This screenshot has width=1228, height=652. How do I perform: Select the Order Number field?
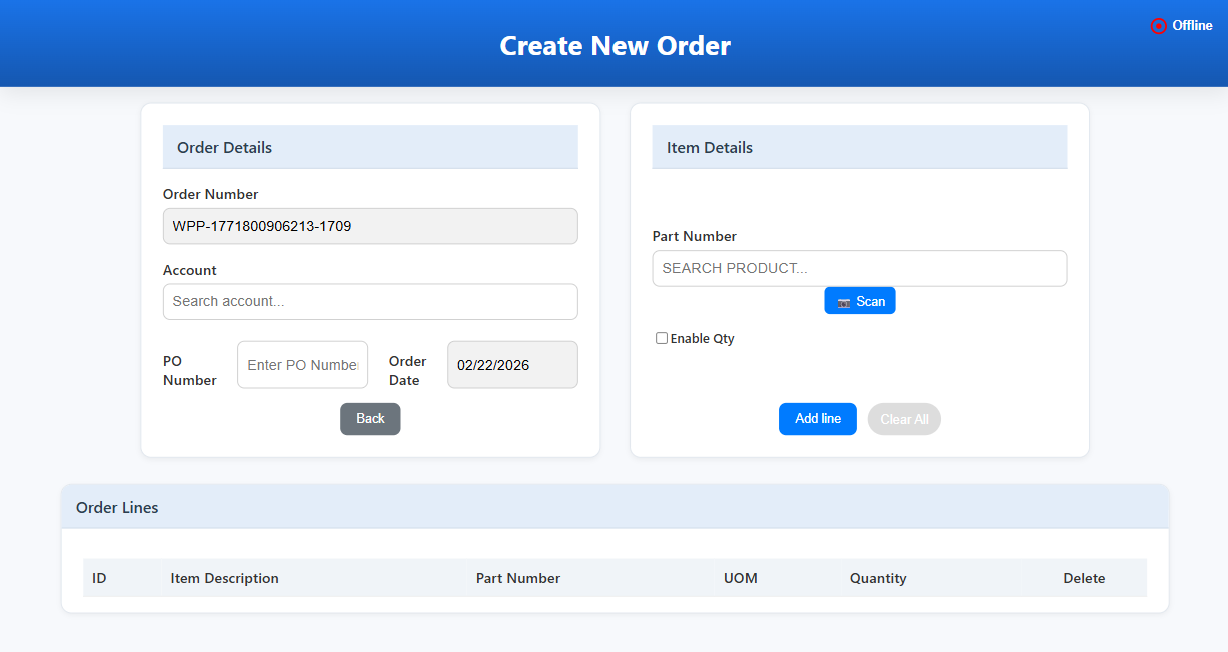point(370,226)
